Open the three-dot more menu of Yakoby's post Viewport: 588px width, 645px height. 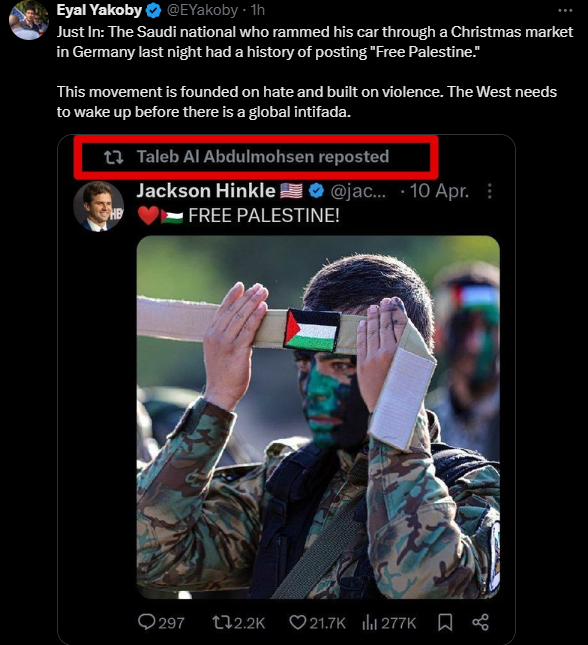[x=565, y=11]
